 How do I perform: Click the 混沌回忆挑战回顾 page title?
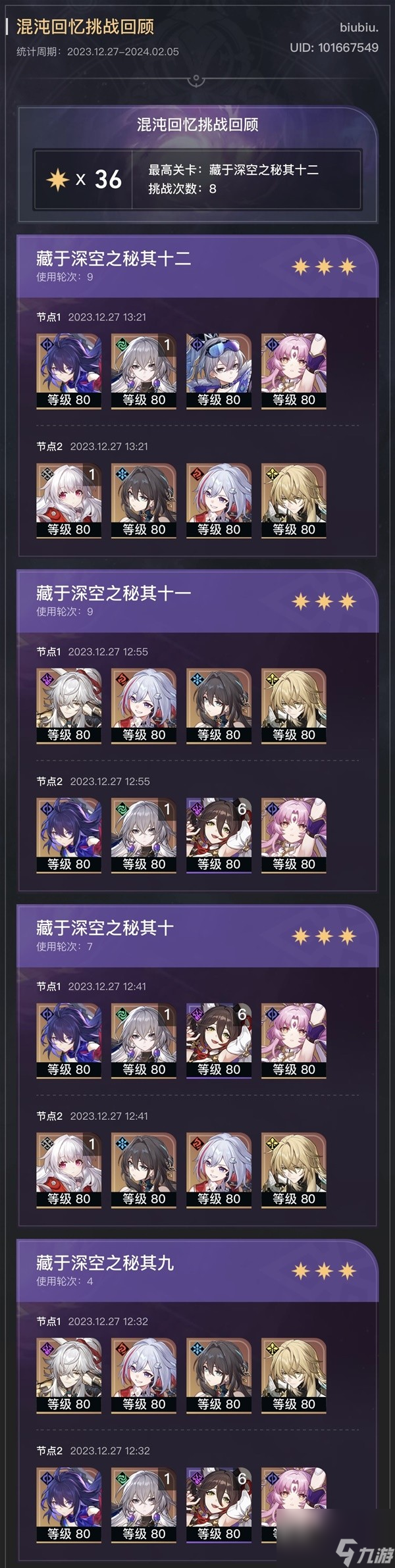(85, 26)
